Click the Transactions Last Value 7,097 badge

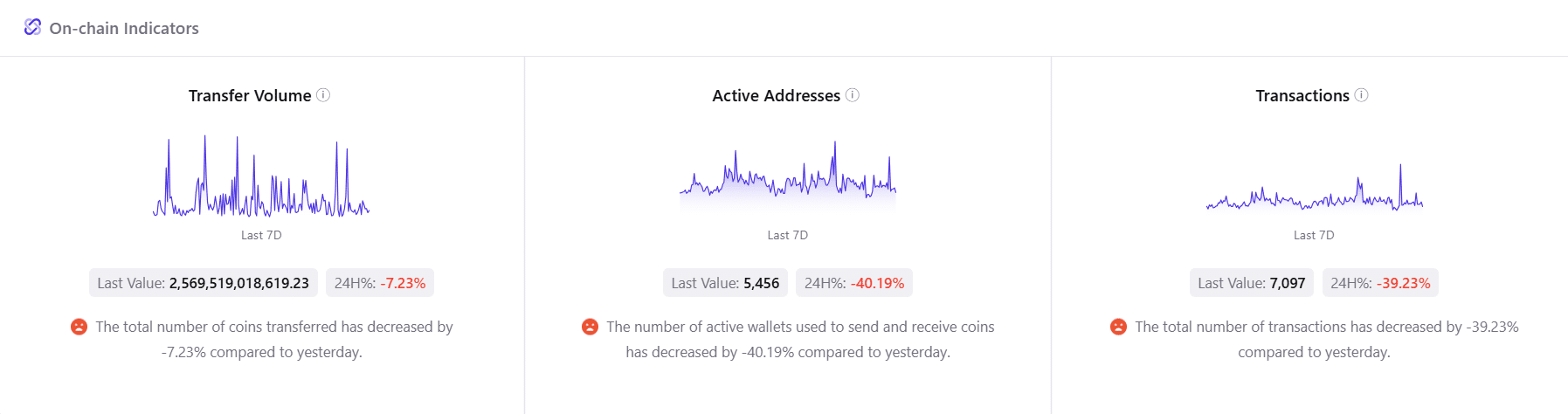[x=1251, y=283]
